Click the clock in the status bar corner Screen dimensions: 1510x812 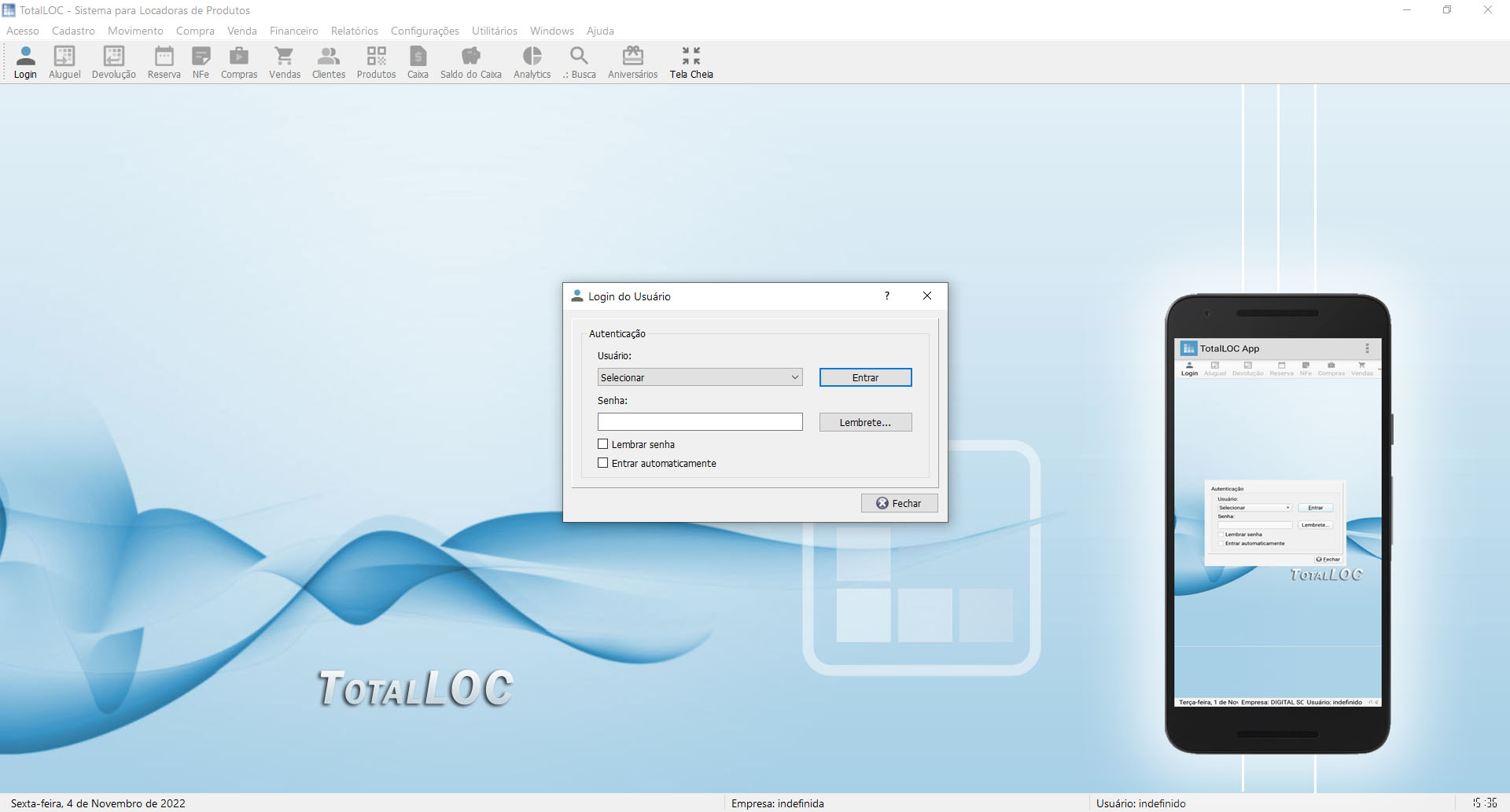[x=1485, y=803]
